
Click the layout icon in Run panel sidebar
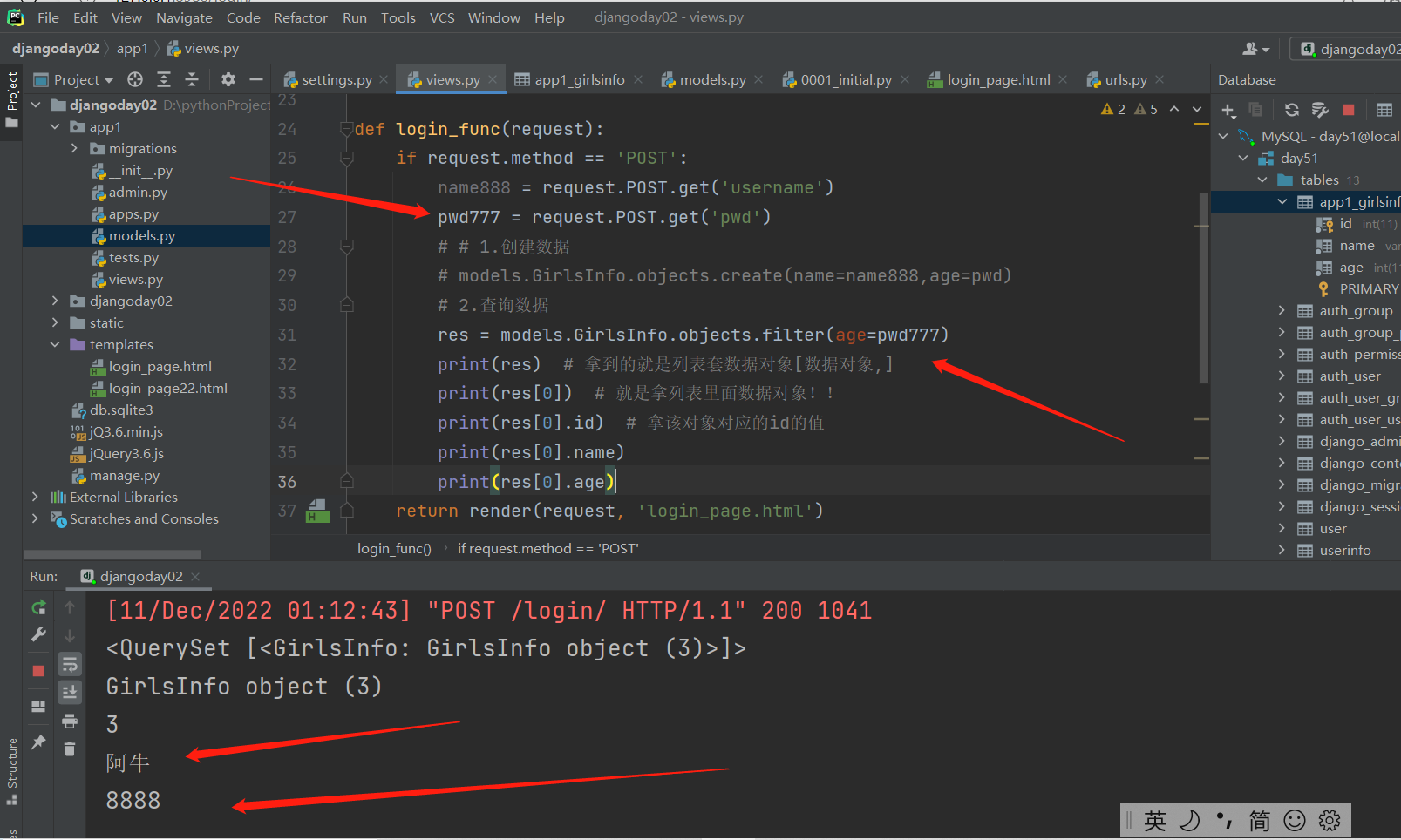(38, 707)
